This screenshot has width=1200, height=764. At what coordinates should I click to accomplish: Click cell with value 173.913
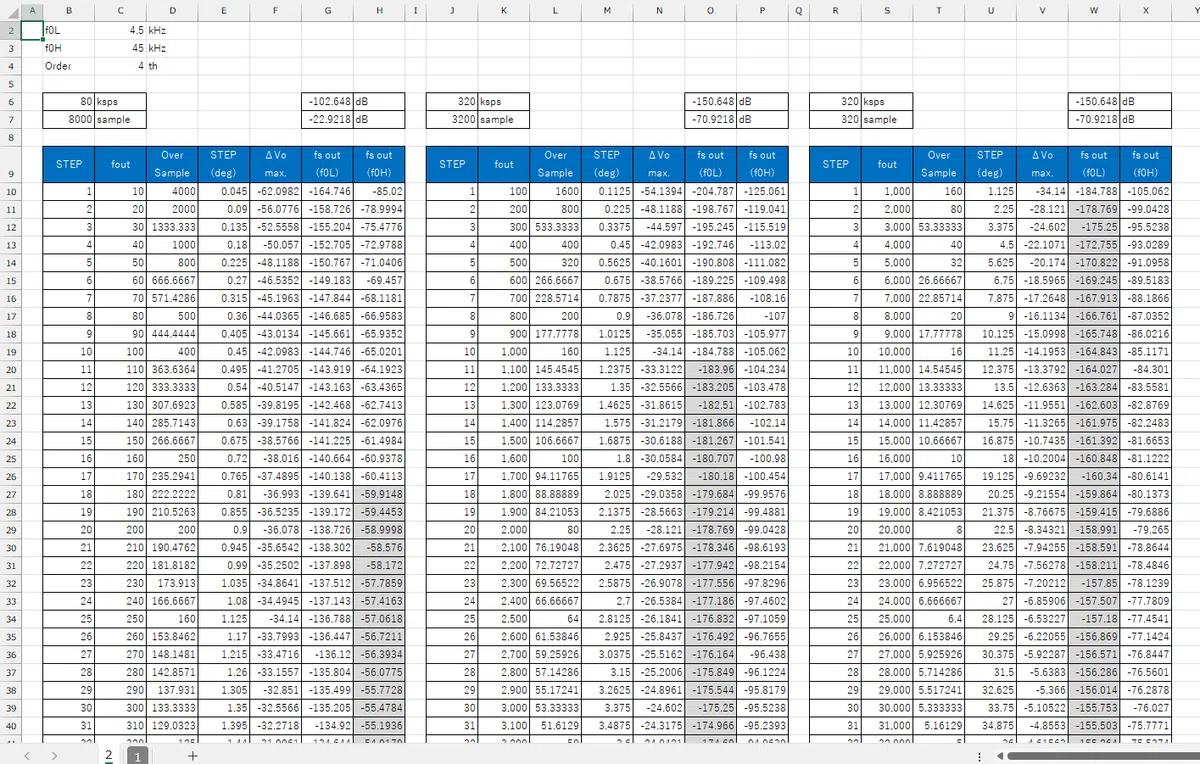point(173,582)
